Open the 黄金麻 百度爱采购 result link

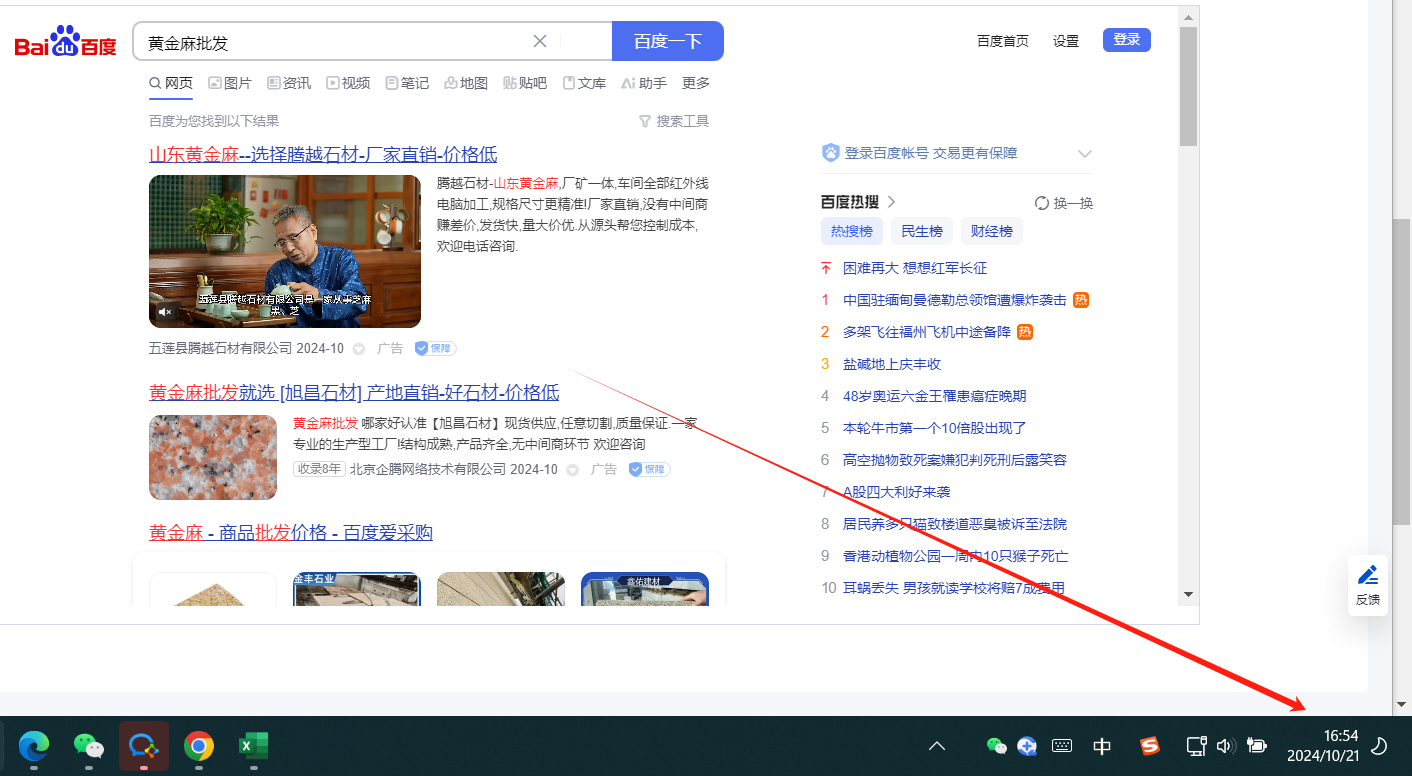[291, 532]
